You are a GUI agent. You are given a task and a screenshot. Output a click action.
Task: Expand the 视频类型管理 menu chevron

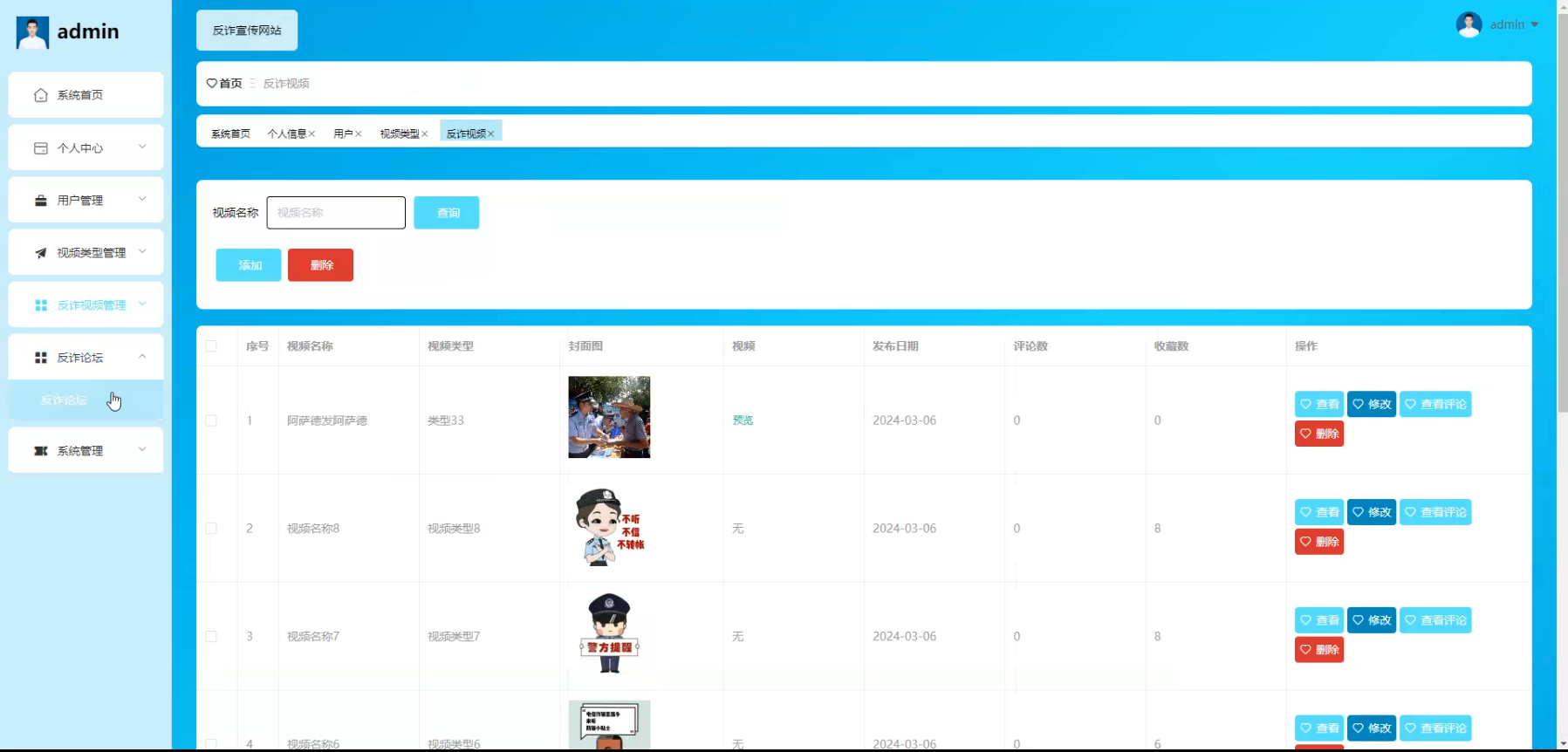(142, 251)
